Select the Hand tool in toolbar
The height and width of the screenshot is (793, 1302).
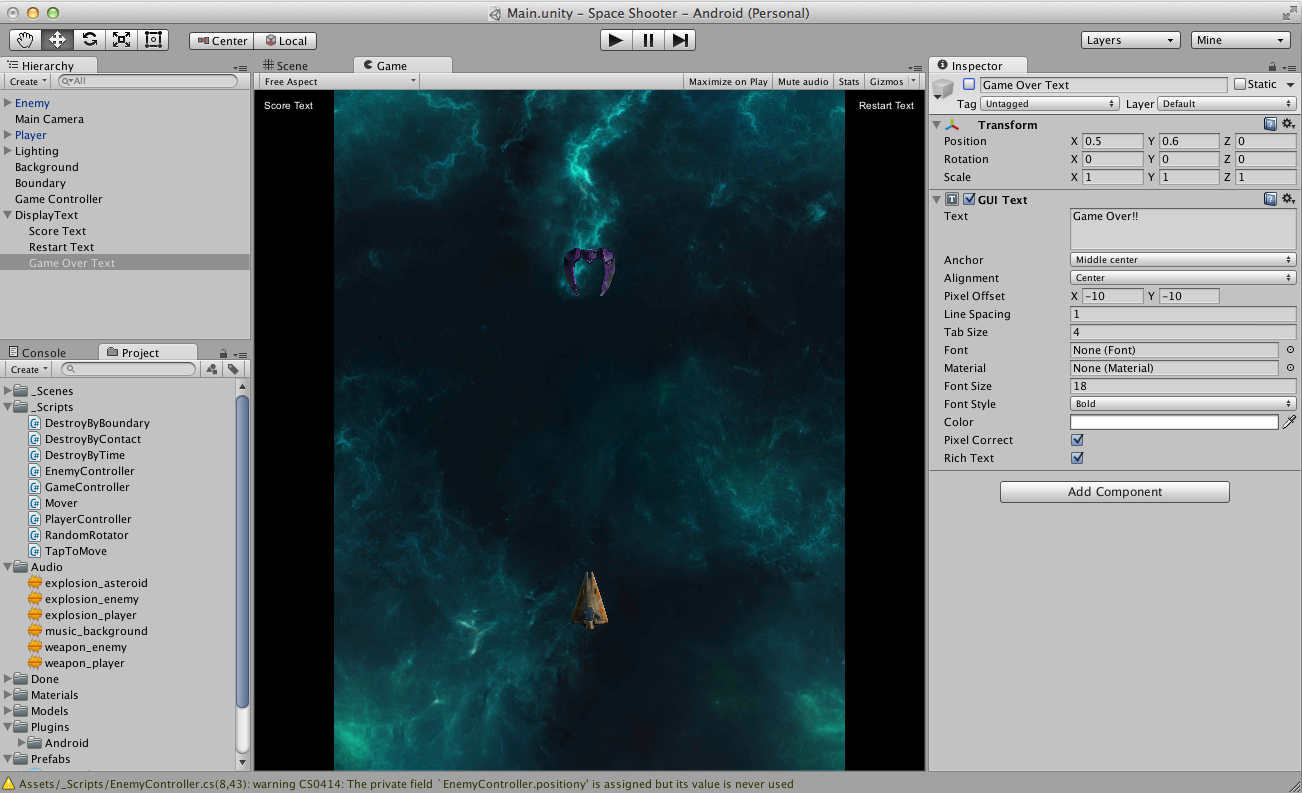point(26,40)
